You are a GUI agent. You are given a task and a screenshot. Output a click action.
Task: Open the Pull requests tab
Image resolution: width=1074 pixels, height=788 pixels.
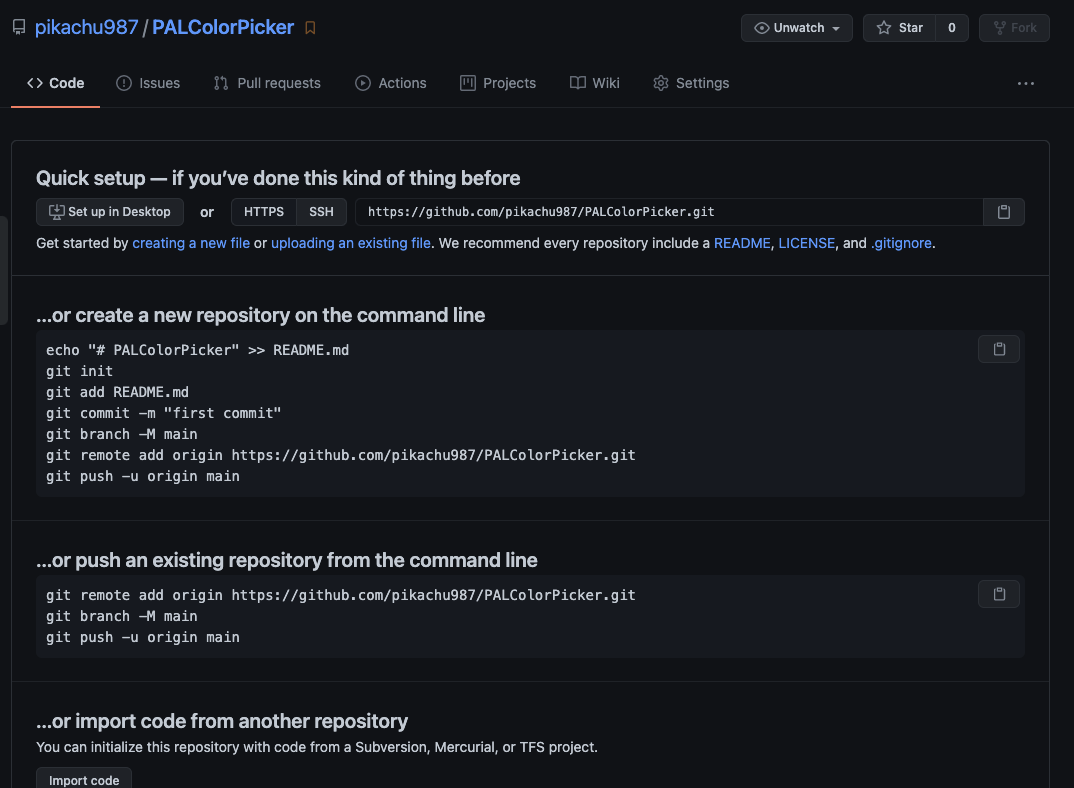coord(266,84)
